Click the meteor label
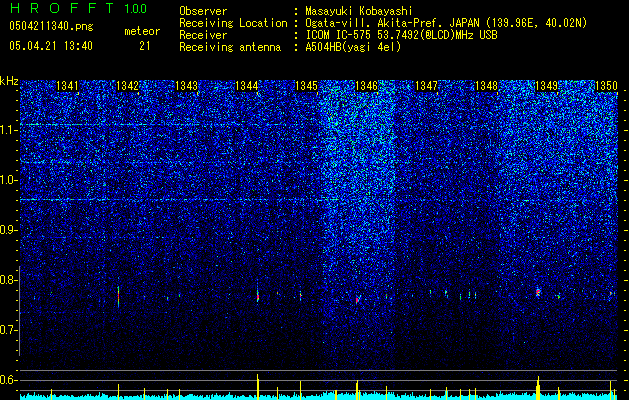Screen dimensions: 629x400 [142, 31]
